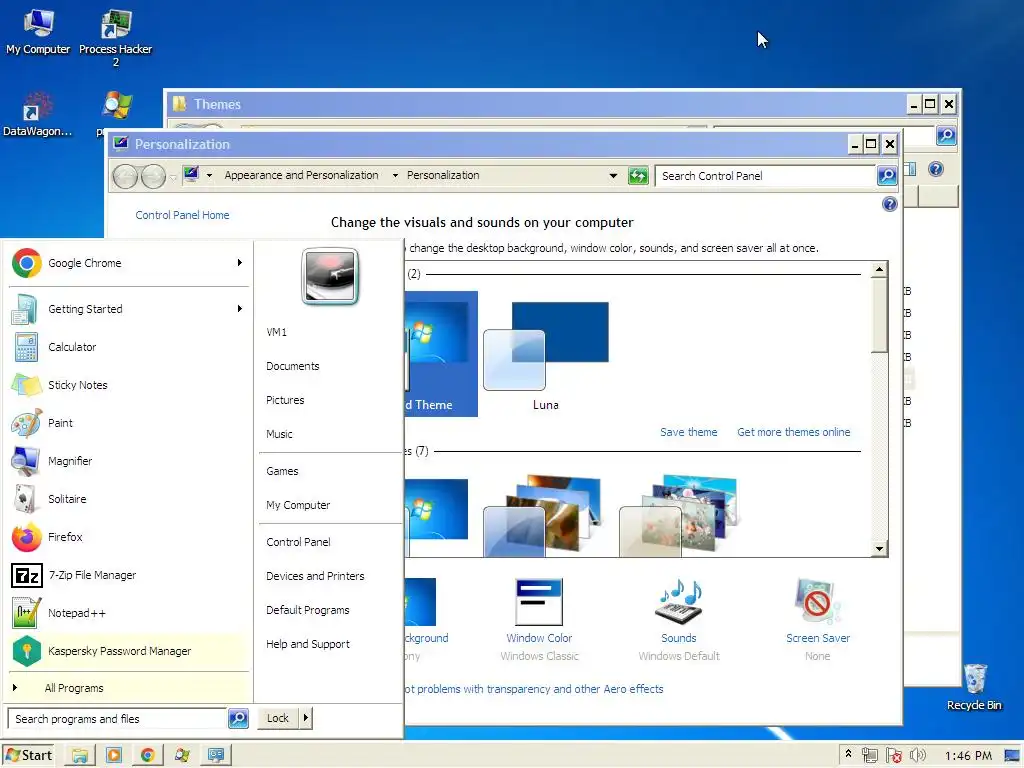Click the Lock button
Image resolution: width=1024 pixels, height=768 pixels.
click(278, 718)
